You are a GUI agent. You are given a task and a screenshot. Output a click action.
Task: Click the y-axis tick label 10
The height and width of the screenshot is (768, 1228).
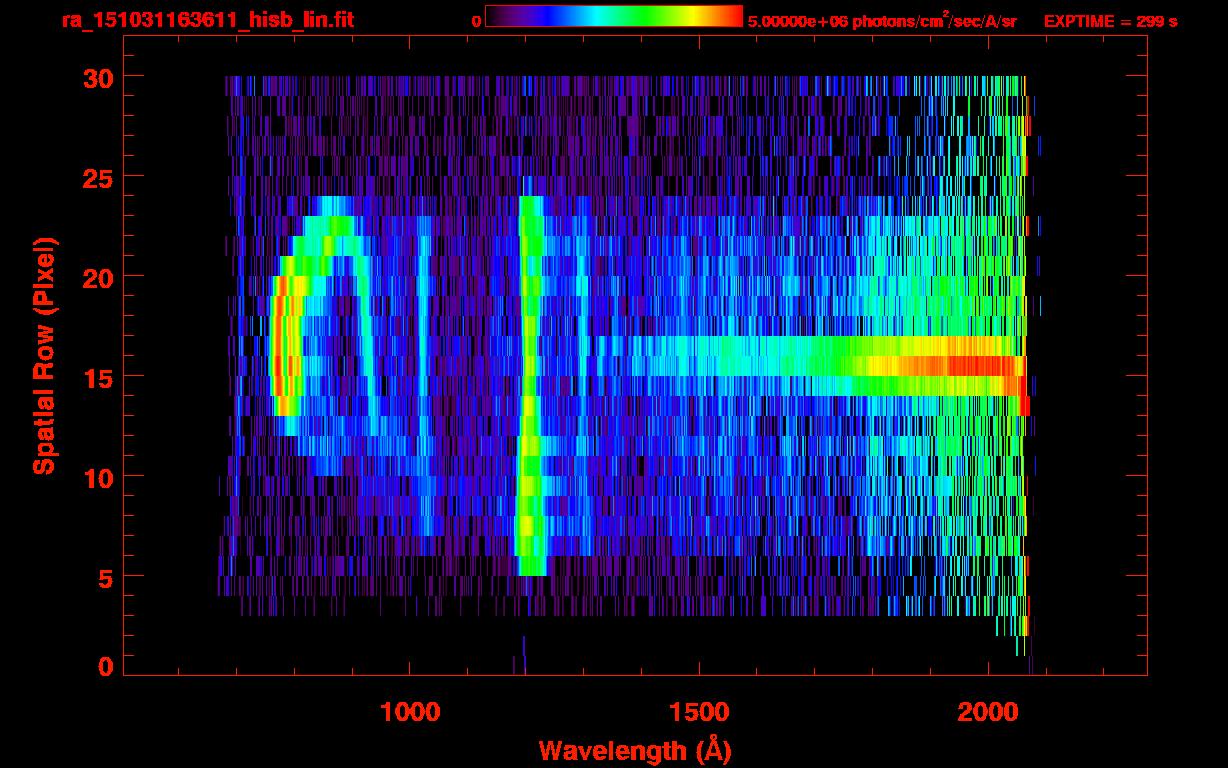[x=97, y=477]
